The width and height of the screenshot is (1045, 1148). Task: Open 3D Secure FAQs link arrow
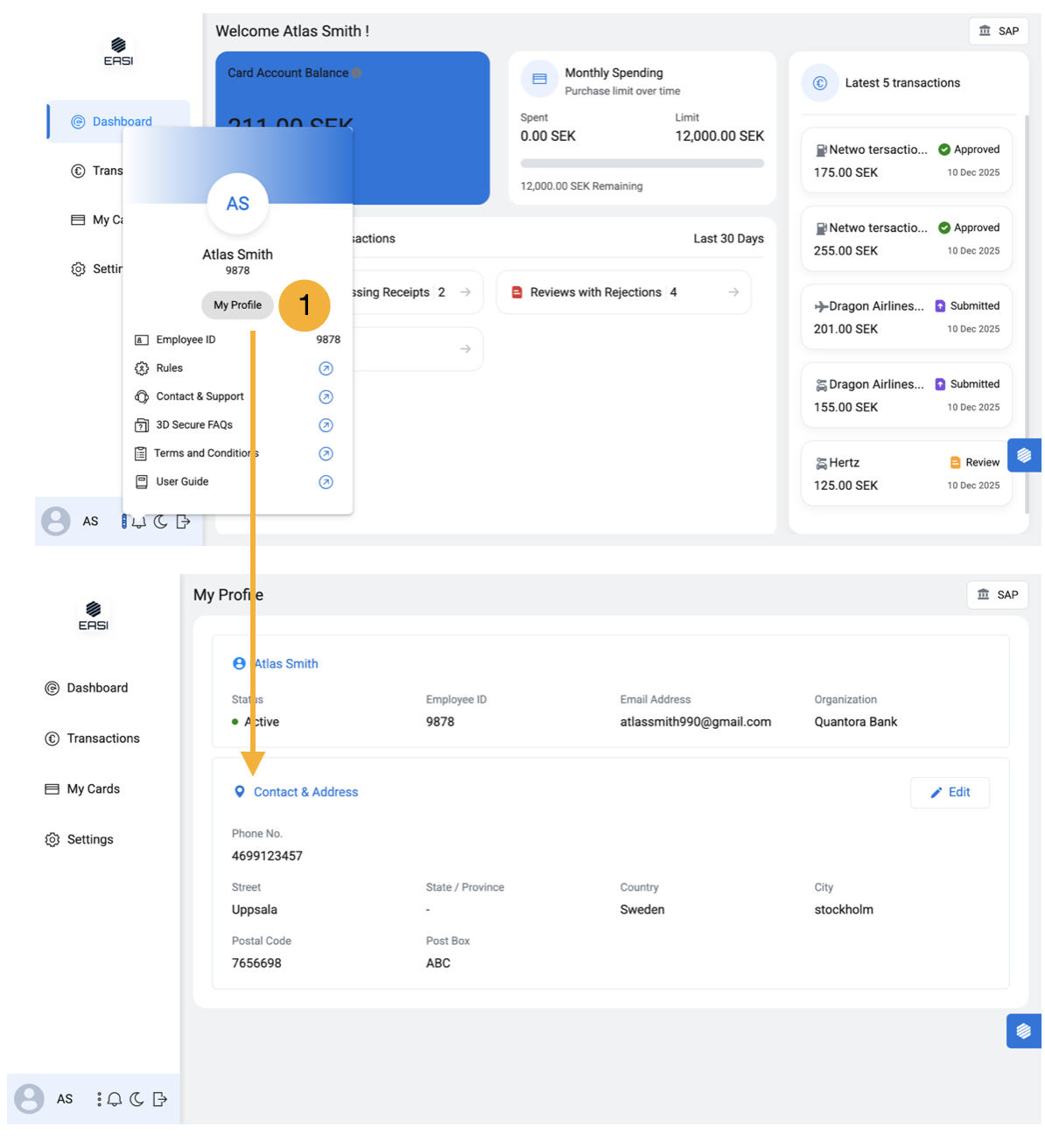326,425
